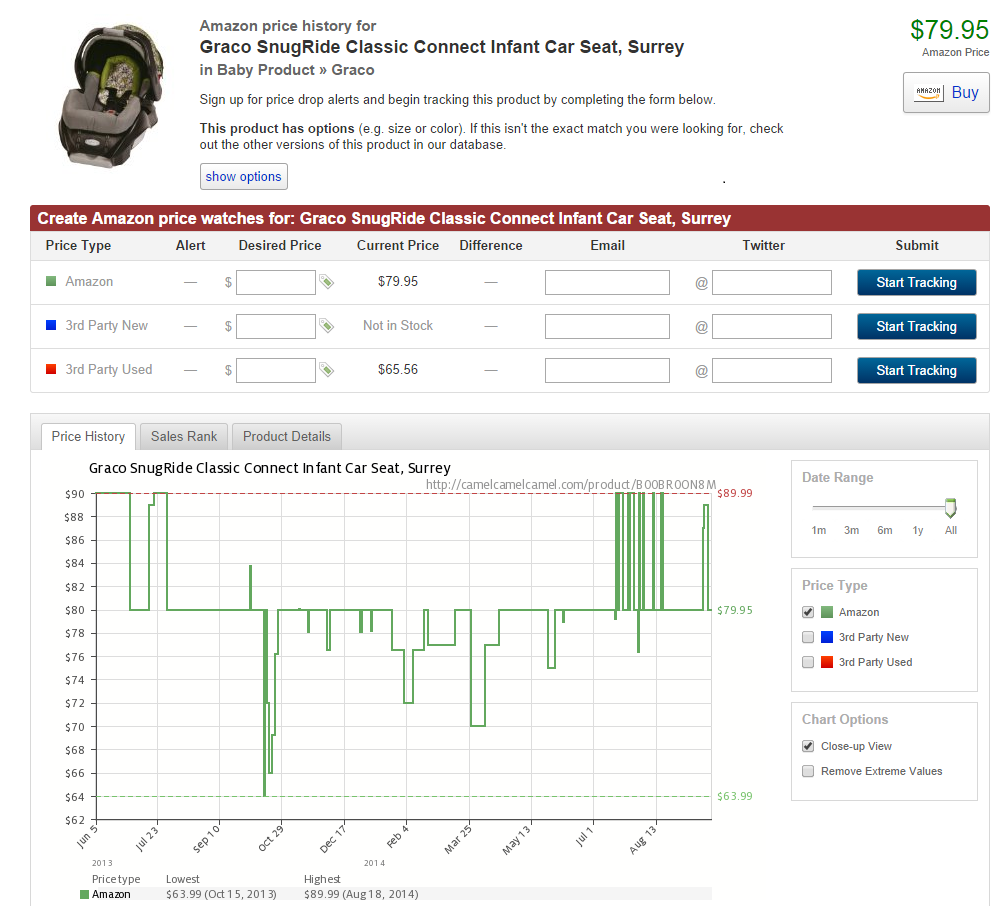The width and height of the screenshot is (1006, 906).
Task: Click the tag icon in 3rd Party New row
Action: click(x=327, y=326)
